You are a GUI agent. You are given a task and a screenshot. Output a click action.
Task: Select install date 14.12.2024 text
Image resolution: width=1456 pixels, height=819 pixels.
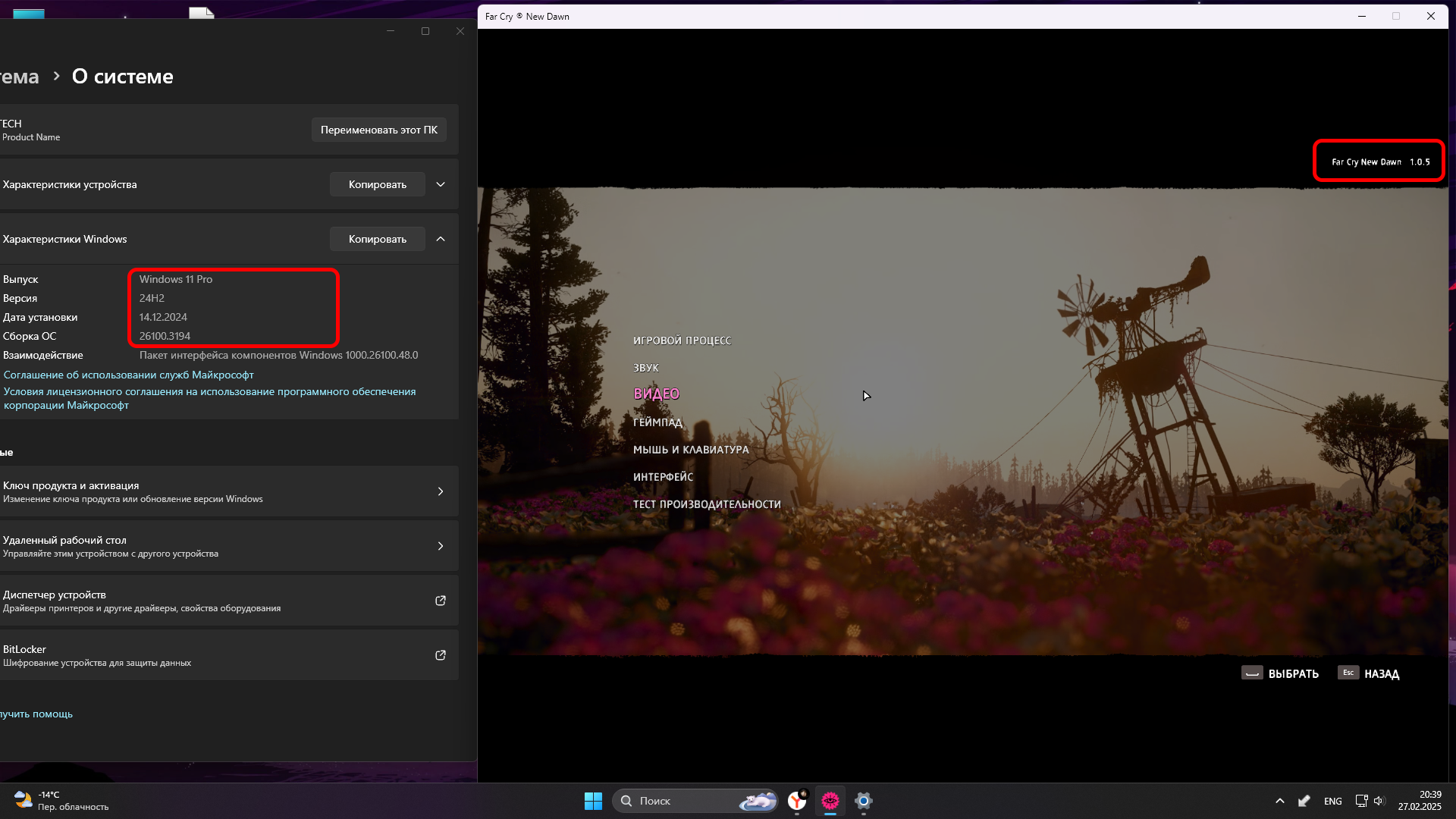click(x=163, y=317)
